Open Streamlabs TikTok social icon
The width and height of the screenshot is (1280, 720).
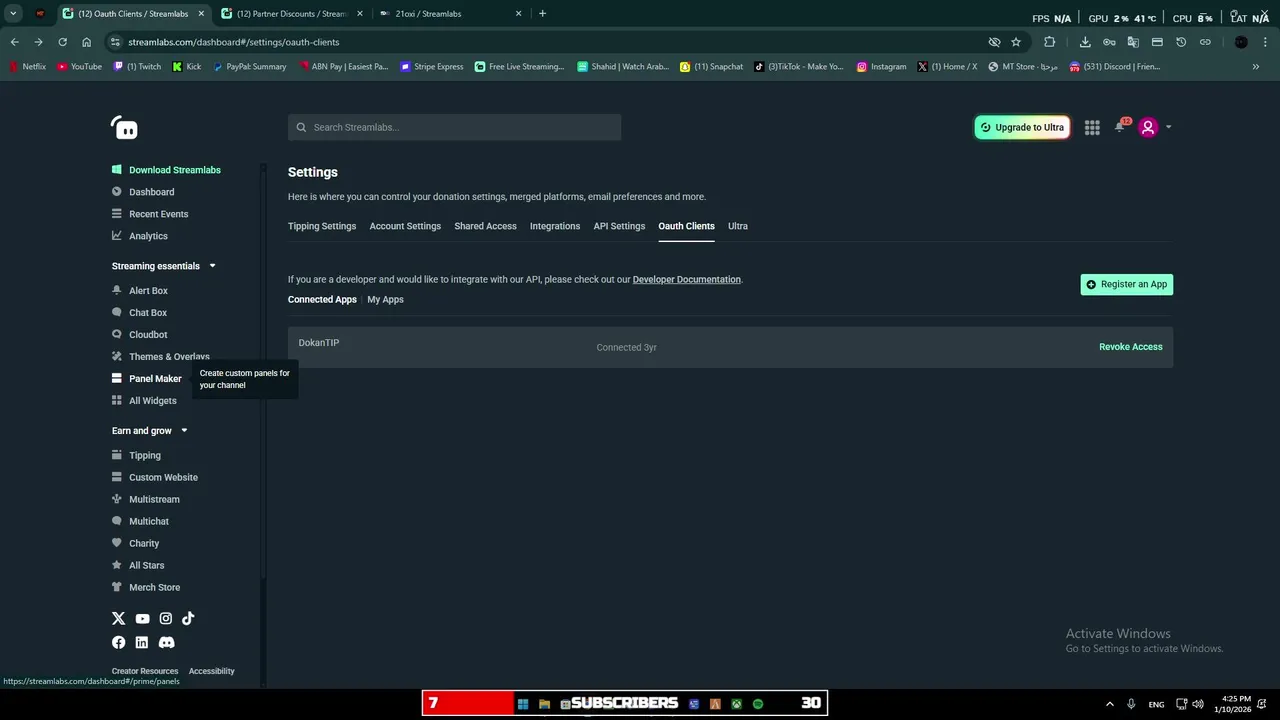pyautogui.click(x=188, y=618)
